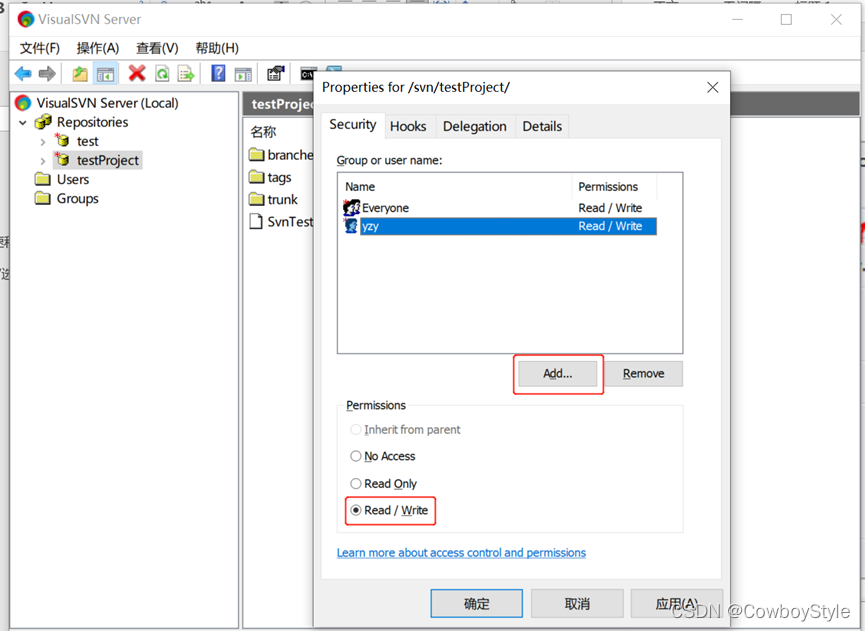The image size is (865, 631).
Task: Click the Name column header
Action: [x=456, y=187]
